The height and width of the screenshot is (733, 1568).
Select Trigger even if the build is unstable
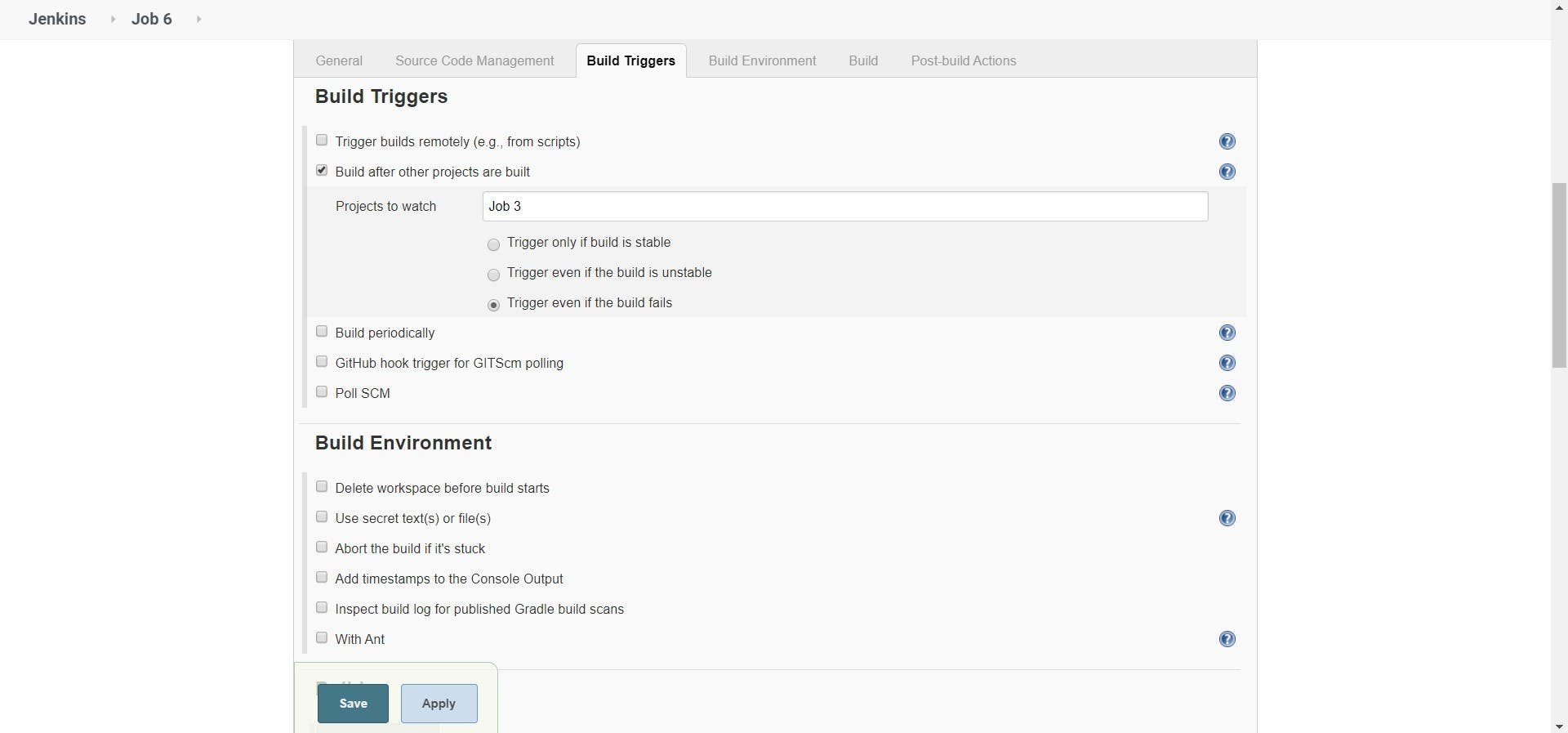point(493,275)
